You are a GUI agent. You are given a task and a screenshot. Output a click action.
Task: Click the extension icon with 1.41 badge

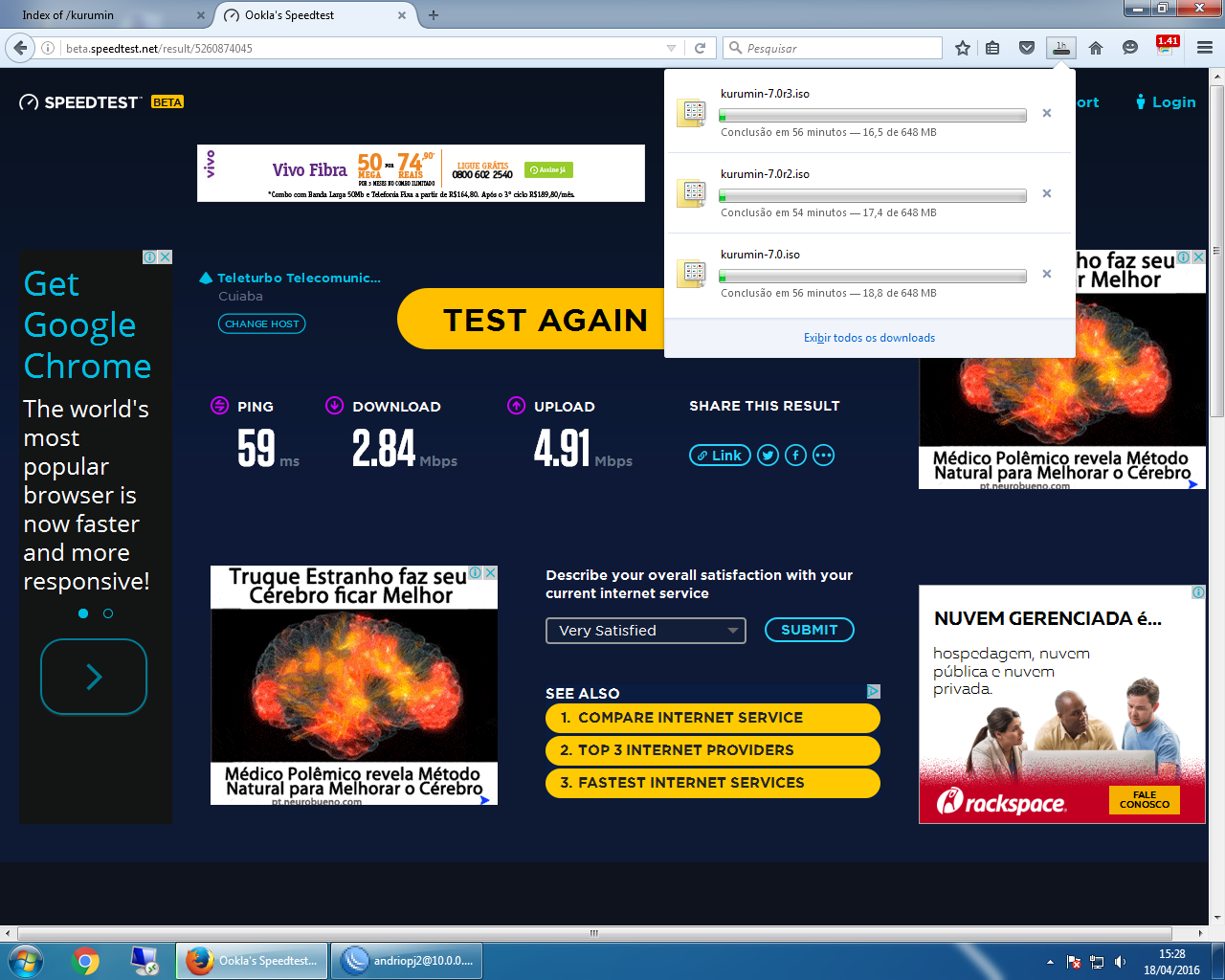(1167, 46)
